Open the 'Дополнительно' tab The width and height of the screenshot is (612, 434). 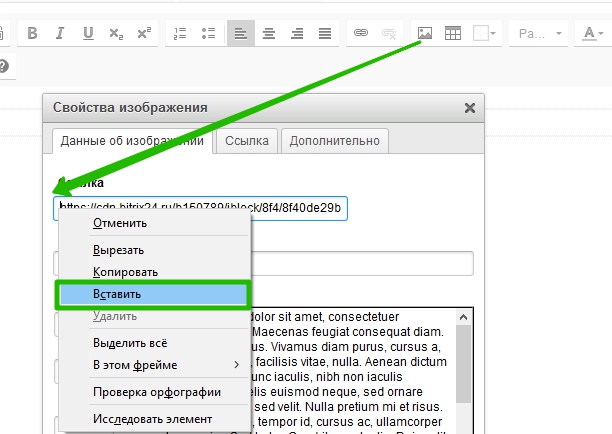tap(334, 141)
